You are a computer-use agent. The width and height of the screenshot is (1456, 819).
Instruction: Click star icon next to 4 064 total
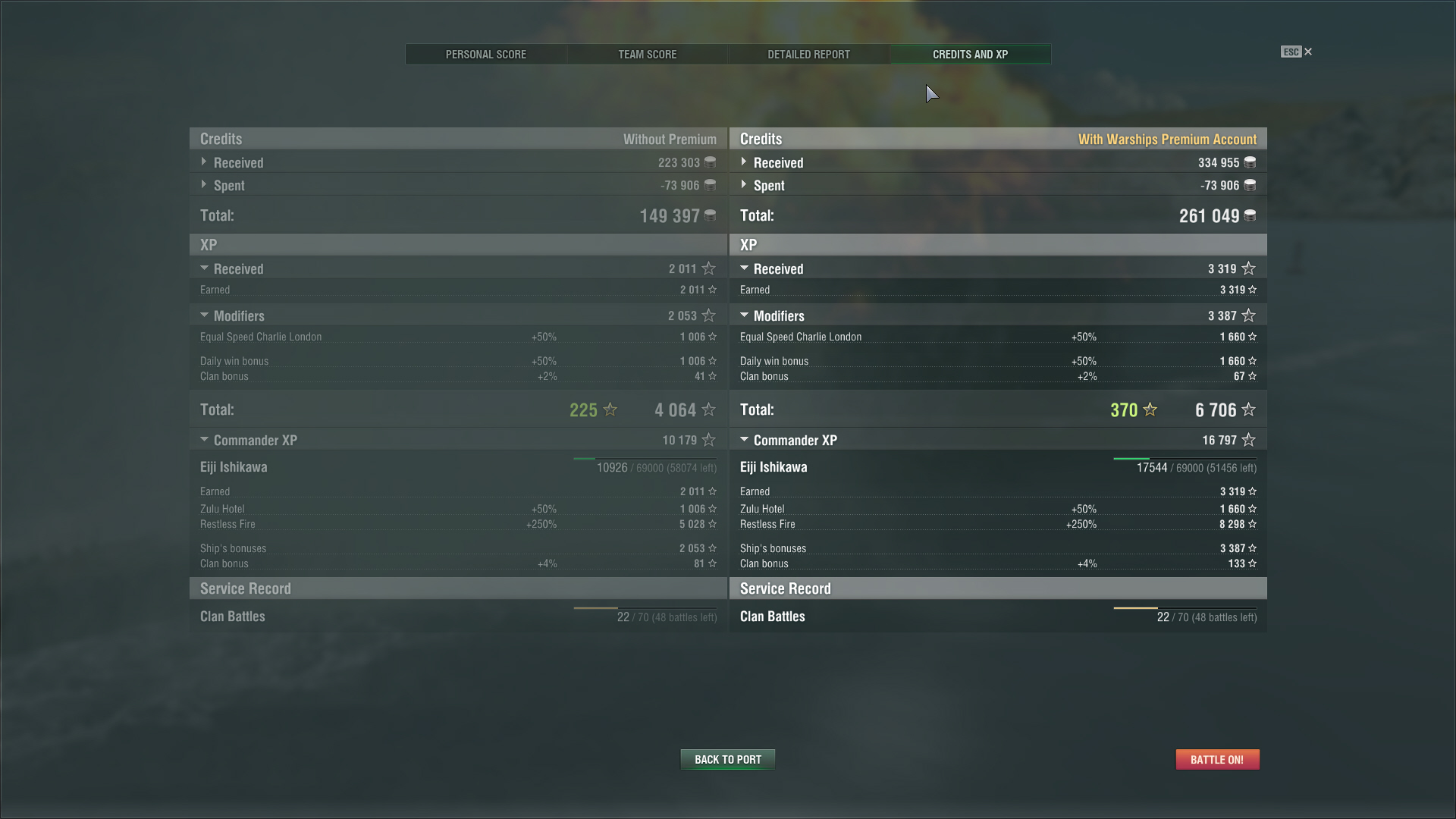click(708, 409)
